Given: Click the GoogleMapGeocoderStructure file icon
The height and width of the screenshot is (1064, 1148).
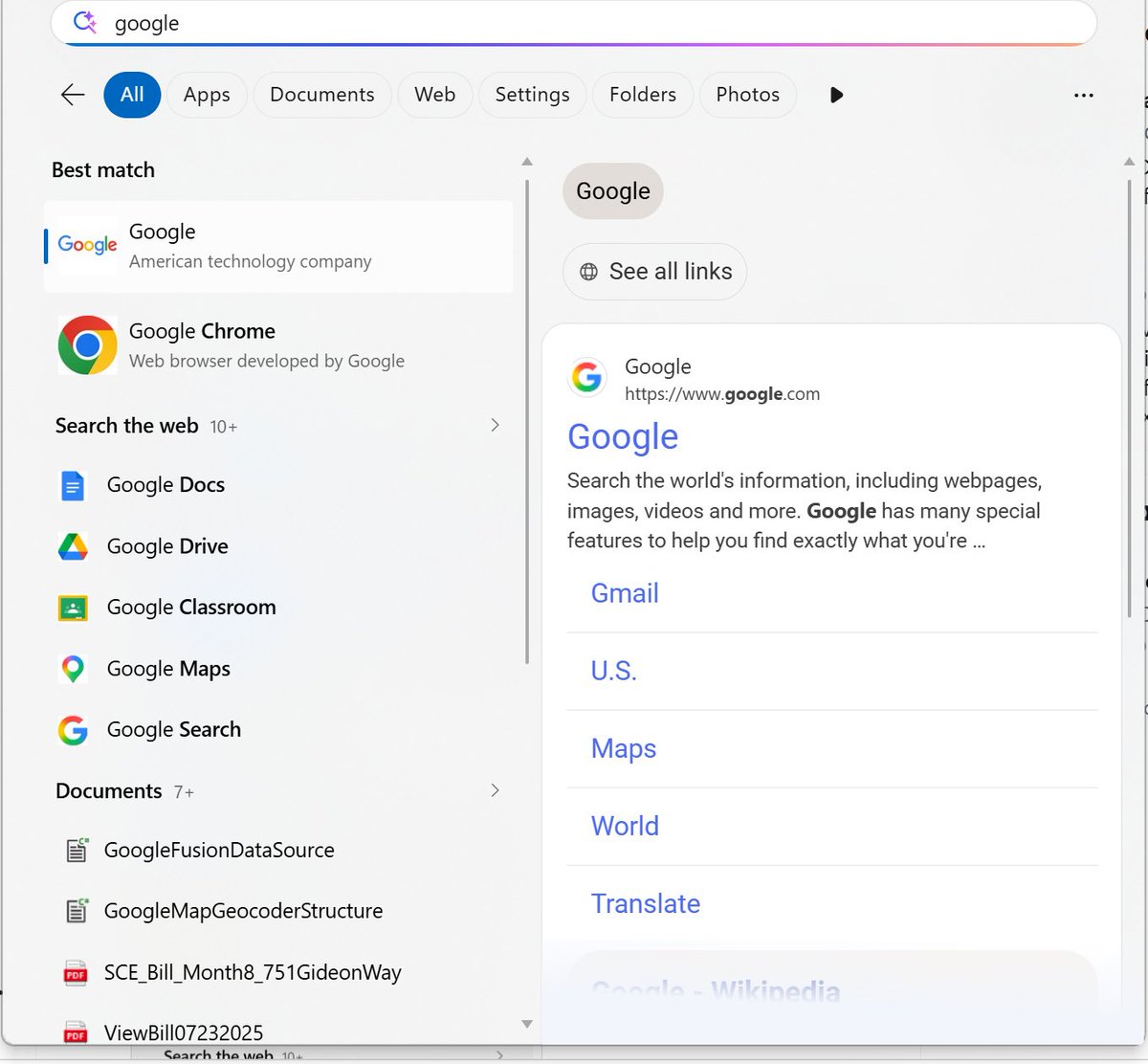Looking at the screenshot, I should tap(77, 911).
